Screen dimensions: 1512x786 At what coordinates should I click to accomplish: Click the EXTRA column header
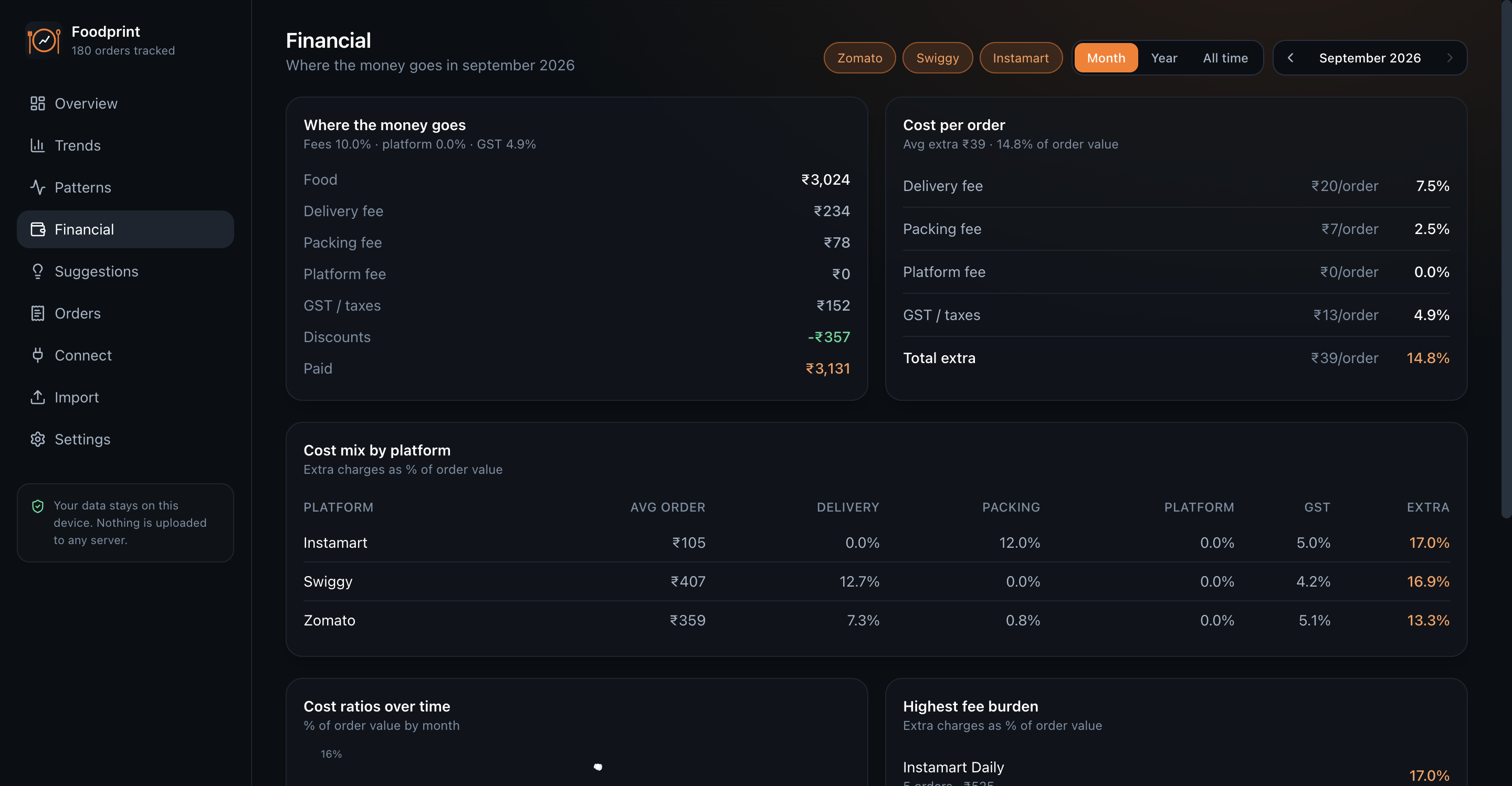click(1427, 507)
